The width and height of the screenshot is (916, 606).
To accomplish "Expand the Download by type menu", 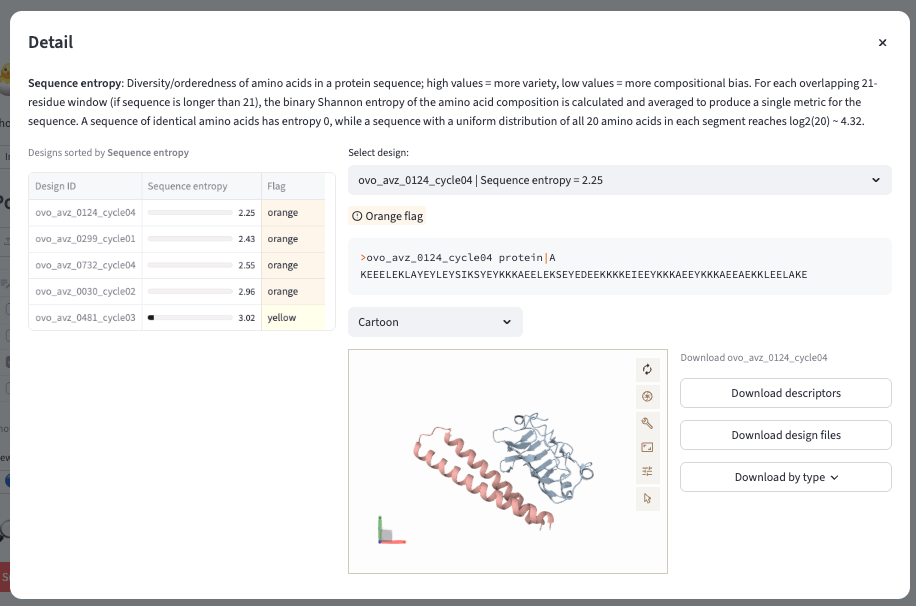I will coord(785,477).
